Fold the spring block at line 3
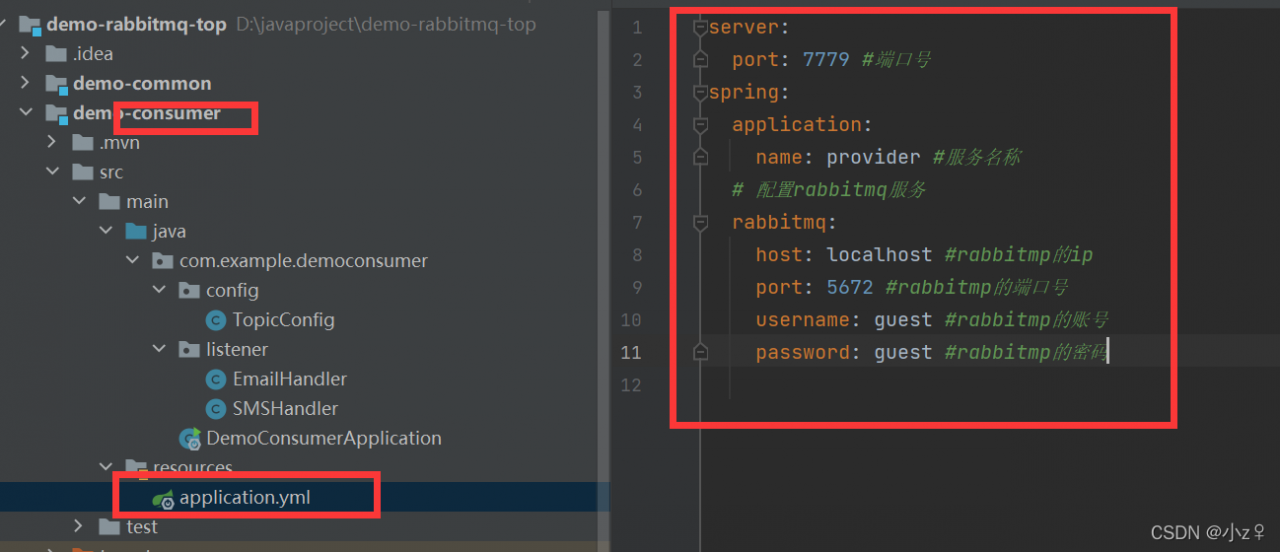Image resolution: width=1280 pixels, height=552 pixels. [x=700, y=93]
